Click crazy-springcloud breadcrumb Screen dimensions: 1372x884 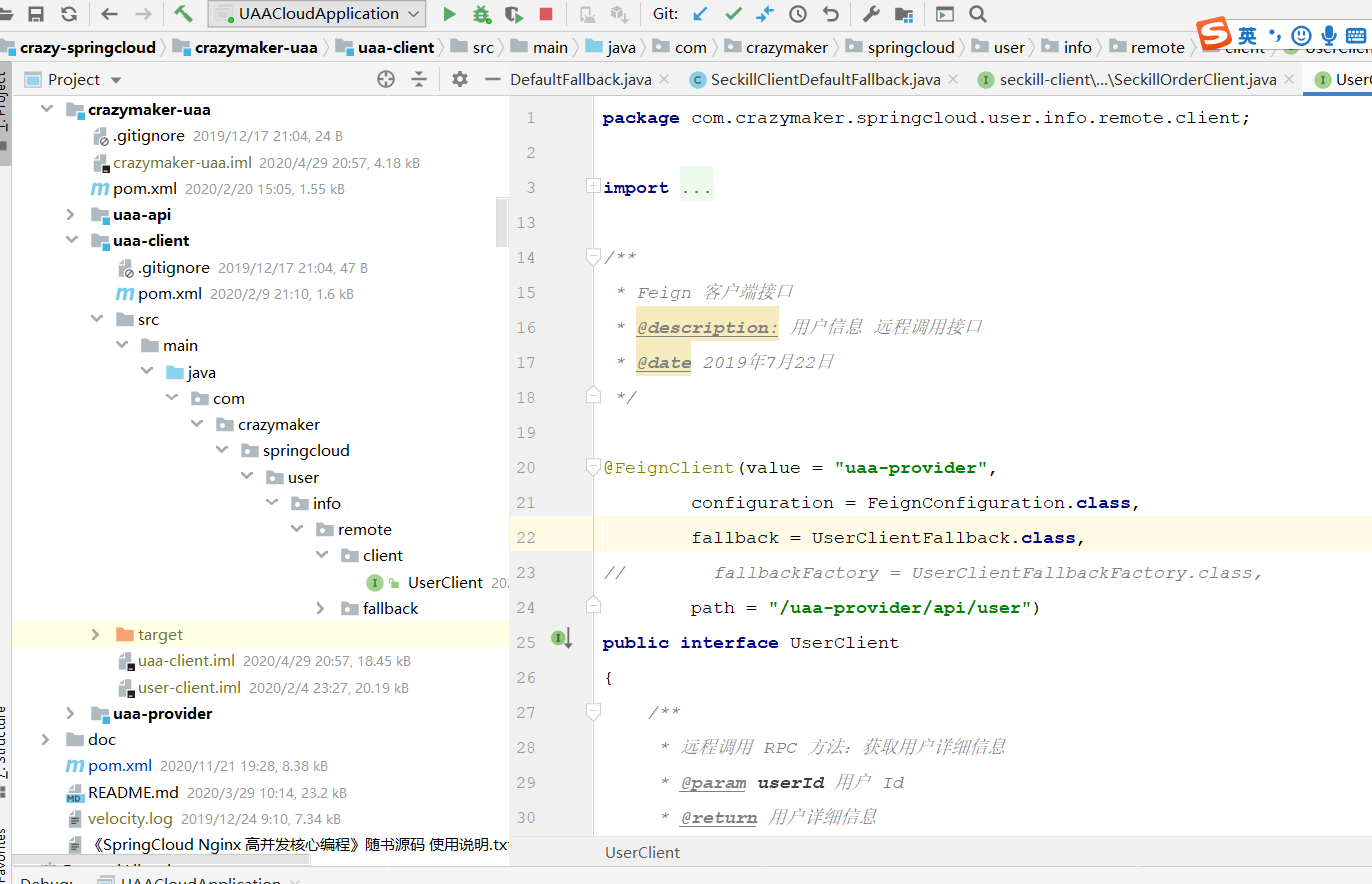(88, 47)
